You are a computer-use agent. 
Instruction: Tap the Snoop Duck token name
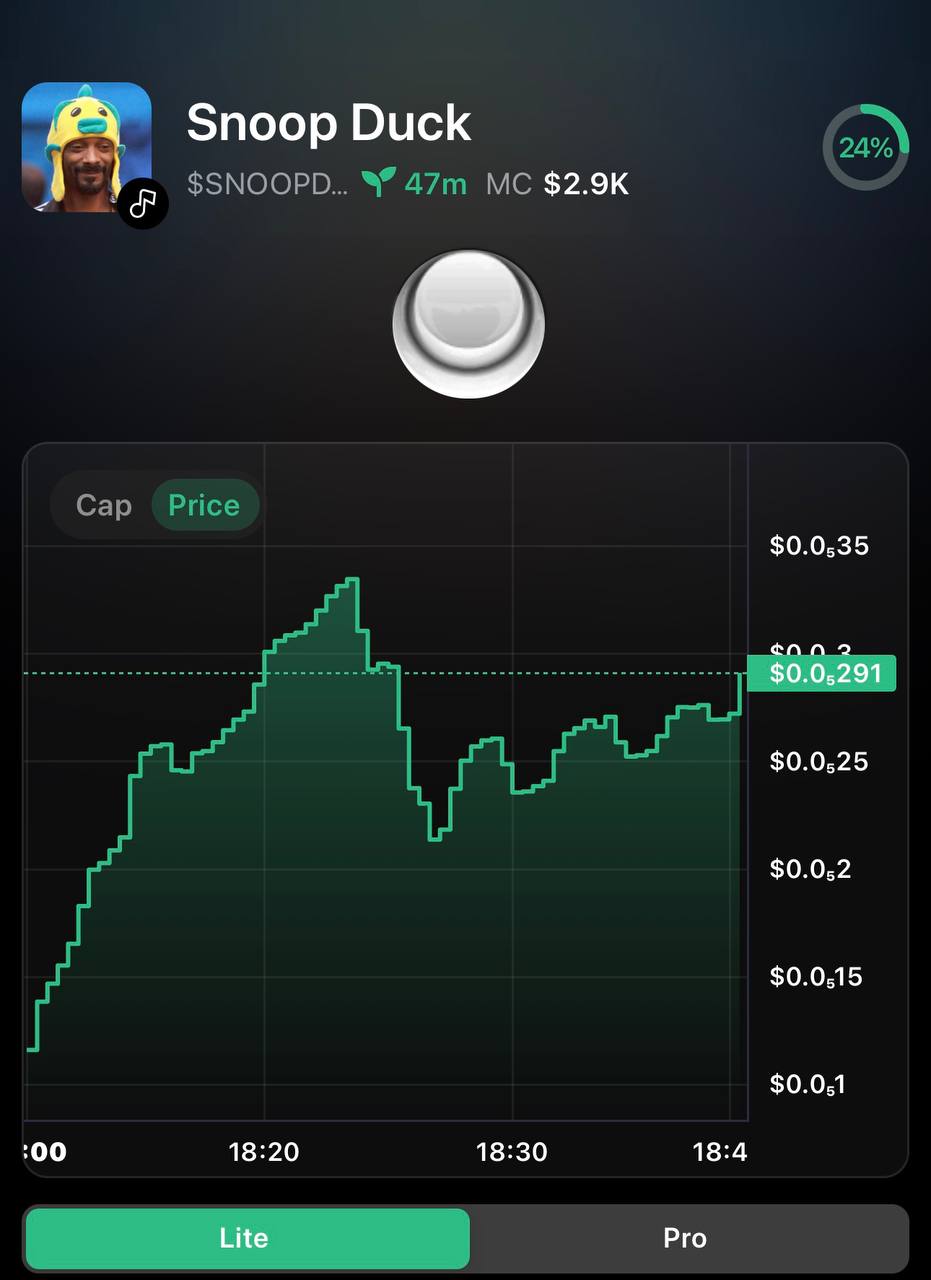[329, 123]
